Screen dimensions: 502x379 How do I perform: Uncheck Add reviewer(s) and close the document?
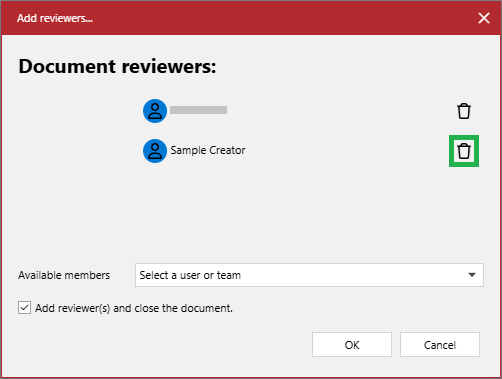point(24,308)
